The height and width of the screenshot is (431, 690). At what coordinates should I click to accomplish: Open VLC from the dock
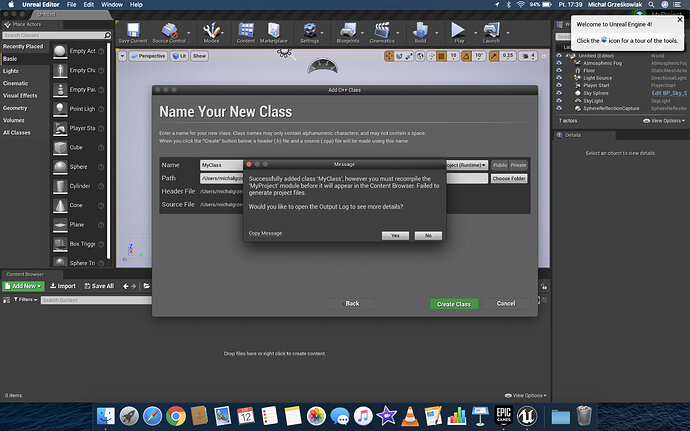pos(410,416)
